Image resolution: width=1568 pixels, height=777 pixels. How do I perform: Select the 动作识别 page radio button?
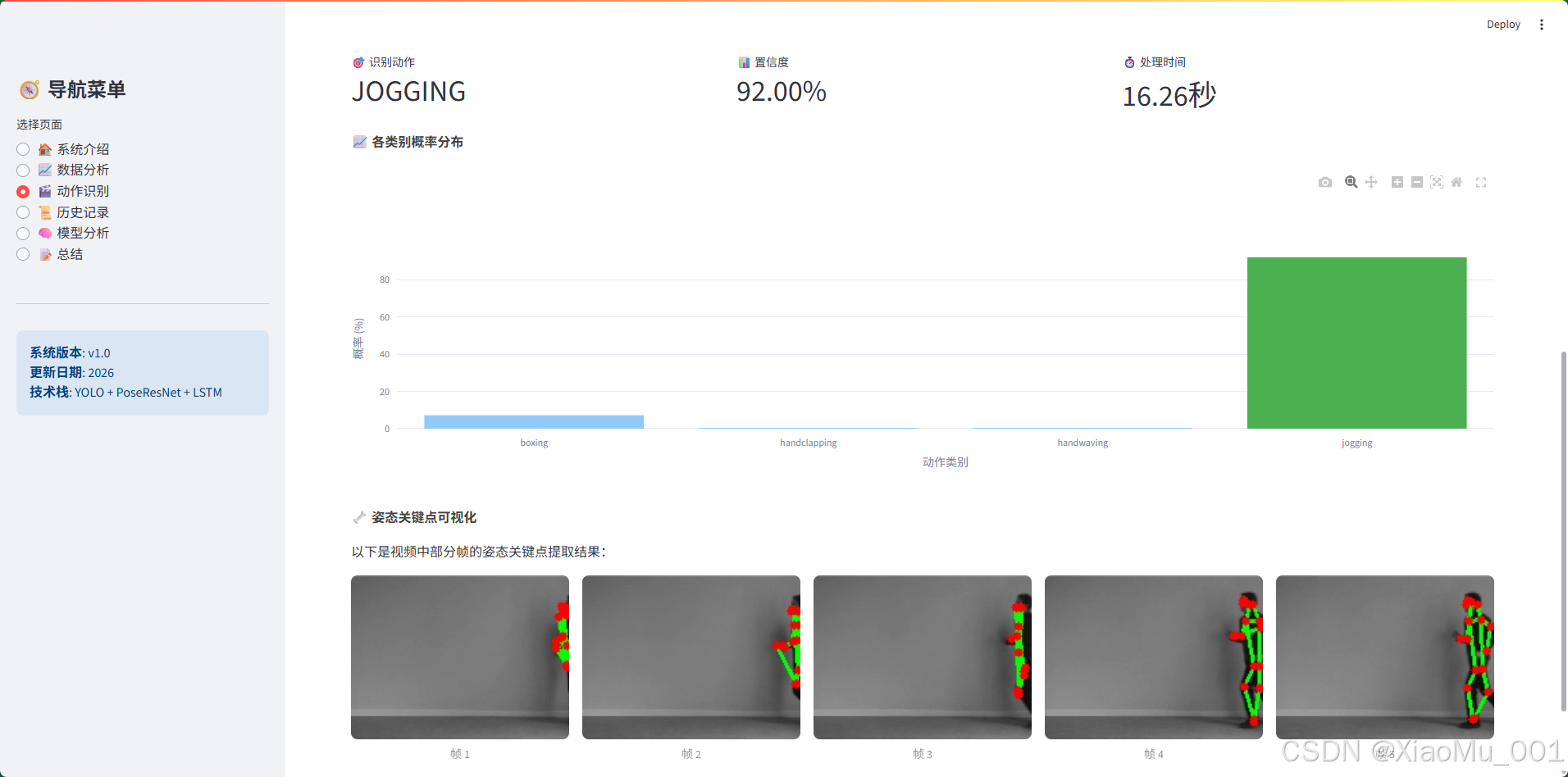[x=23, y=191]
